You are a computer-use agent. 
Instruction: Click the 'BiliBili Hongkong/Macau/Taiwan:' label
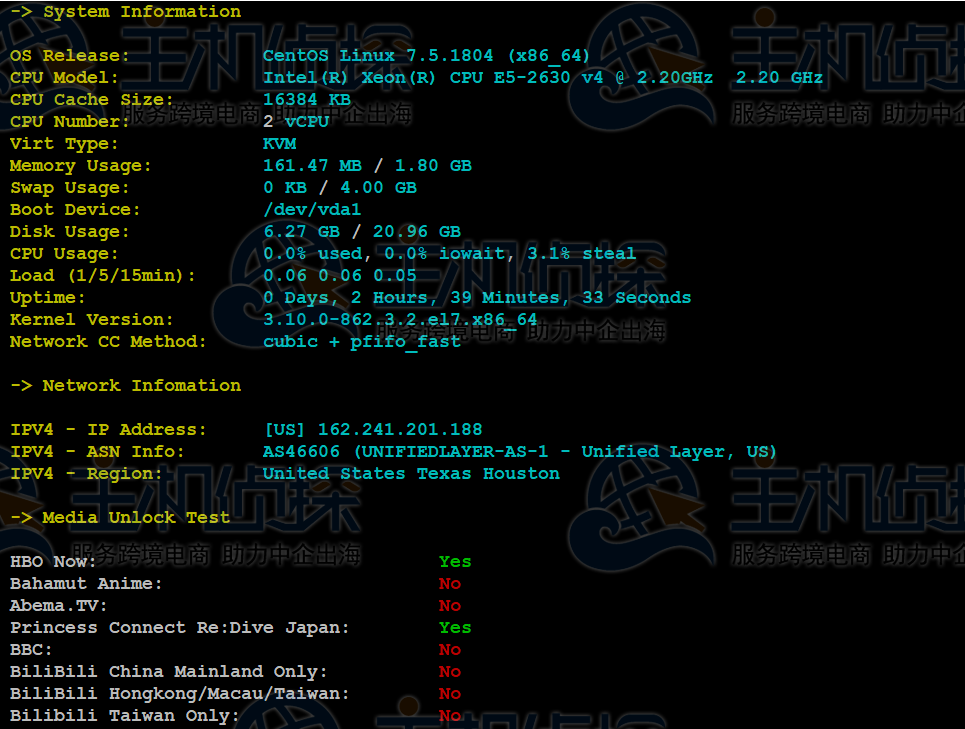pos(180,694)
